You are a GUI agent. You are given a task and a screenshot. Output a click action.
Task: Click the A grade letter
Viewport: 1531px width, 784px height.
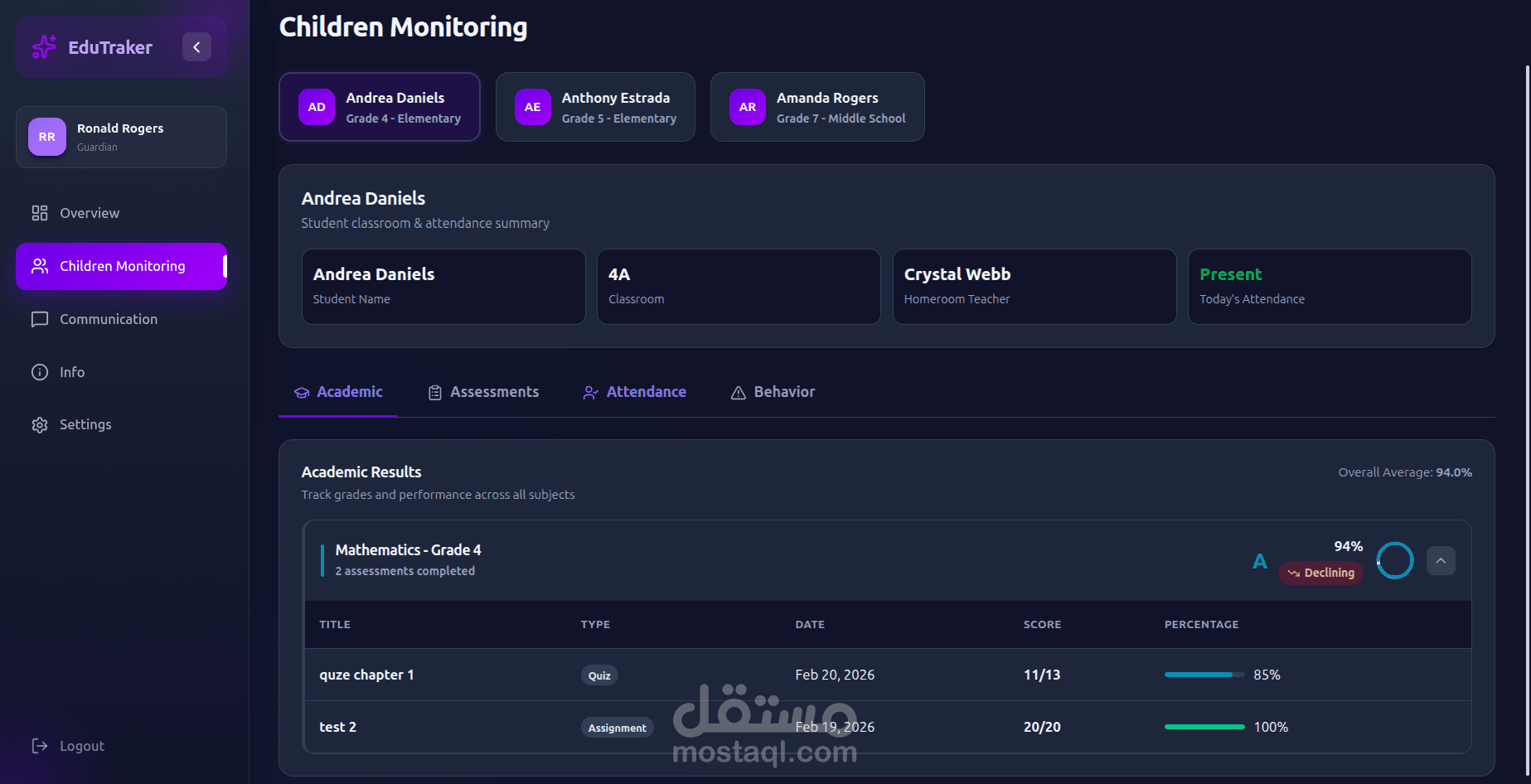[1260, 562]
